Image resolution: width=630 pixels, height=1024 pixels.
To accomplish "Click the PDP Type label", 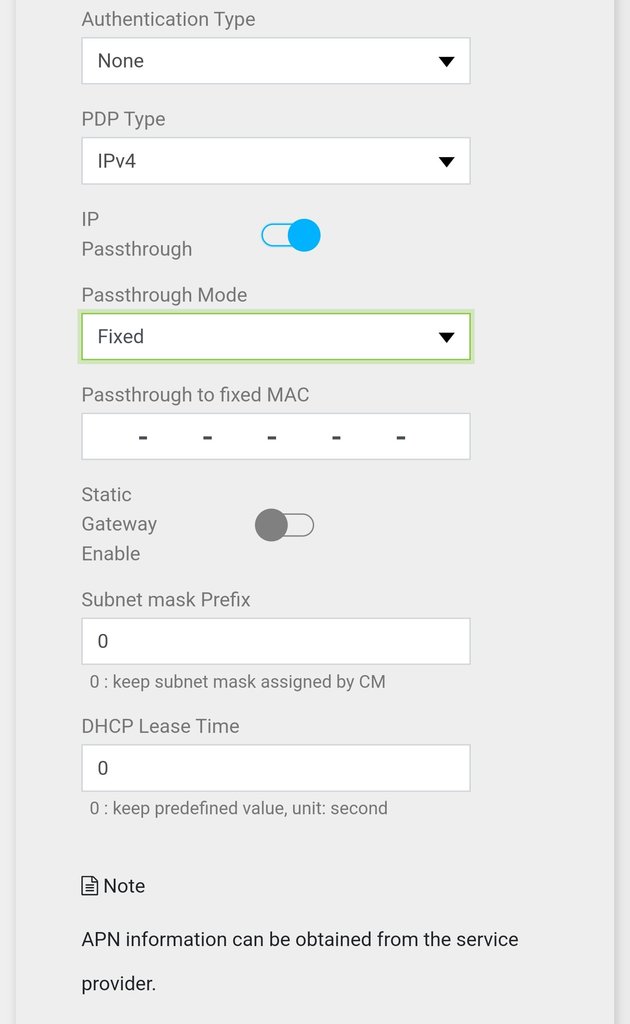I will (x=123, y=119).
